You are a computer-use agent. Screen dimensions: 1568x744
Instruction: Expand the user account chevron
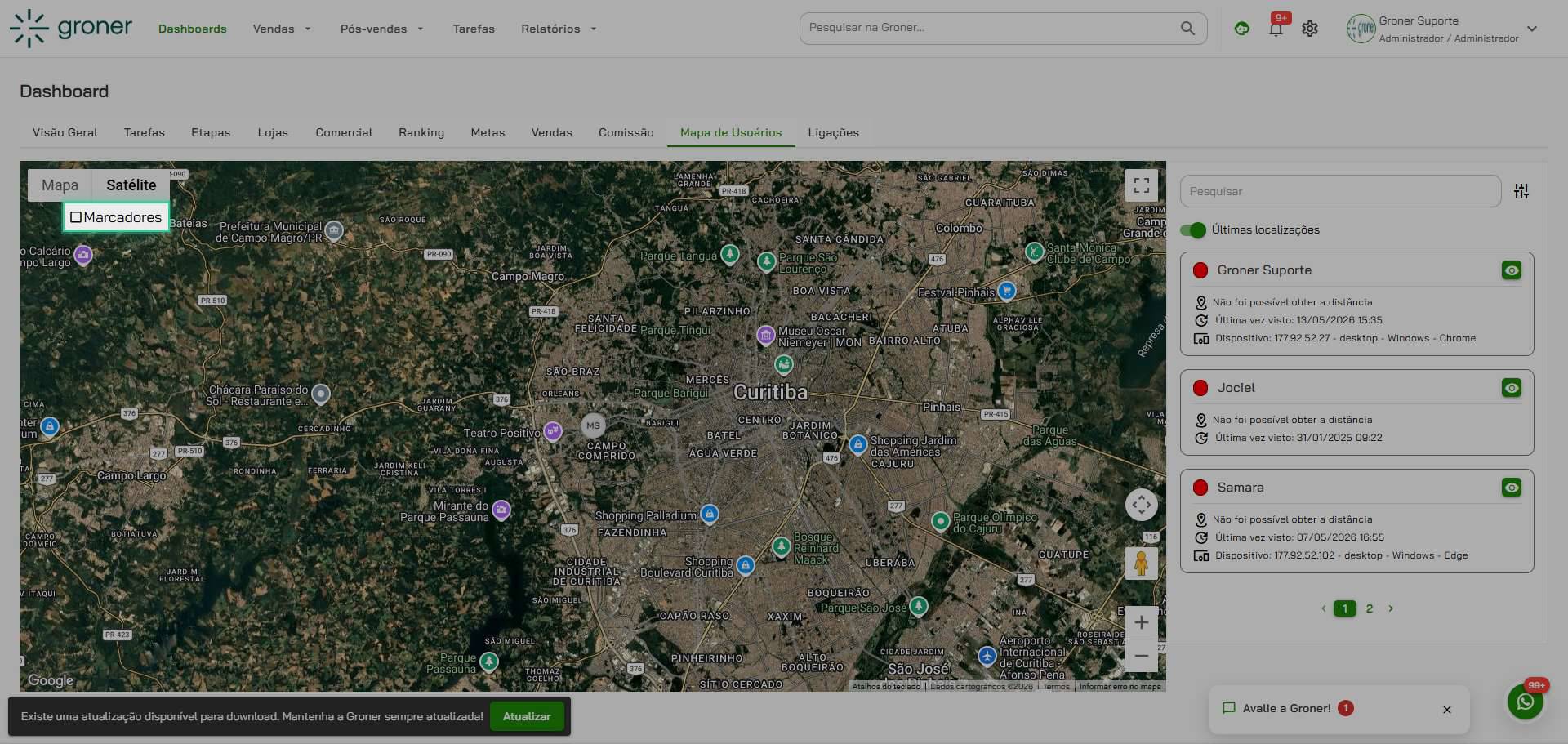[1532, 29]
